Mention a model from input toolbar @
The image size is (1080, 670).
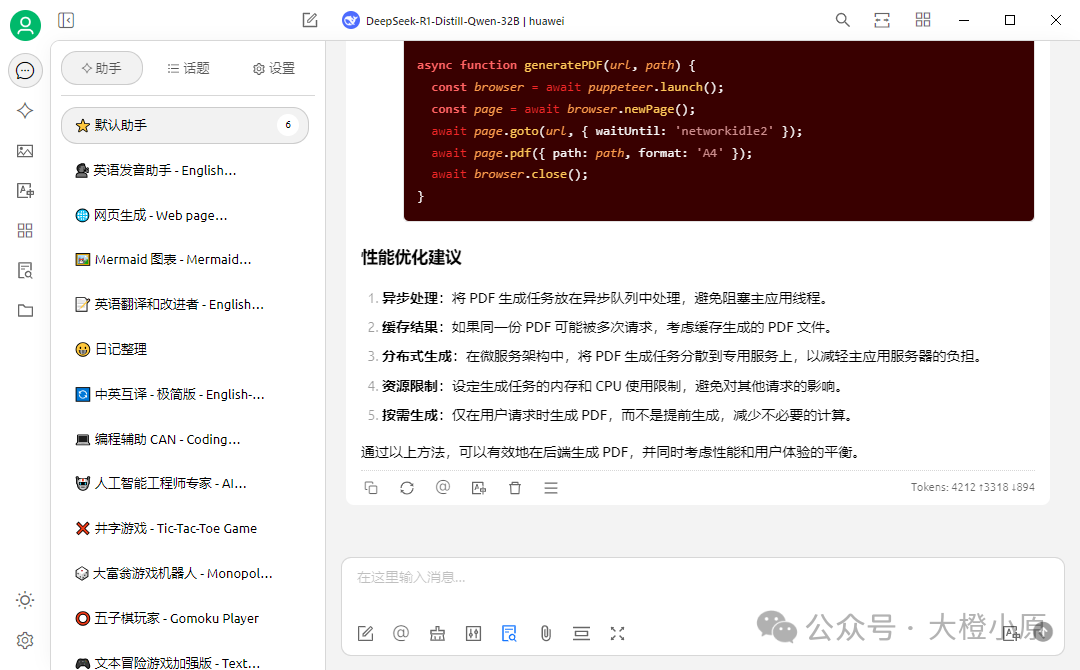pos(401,634)
